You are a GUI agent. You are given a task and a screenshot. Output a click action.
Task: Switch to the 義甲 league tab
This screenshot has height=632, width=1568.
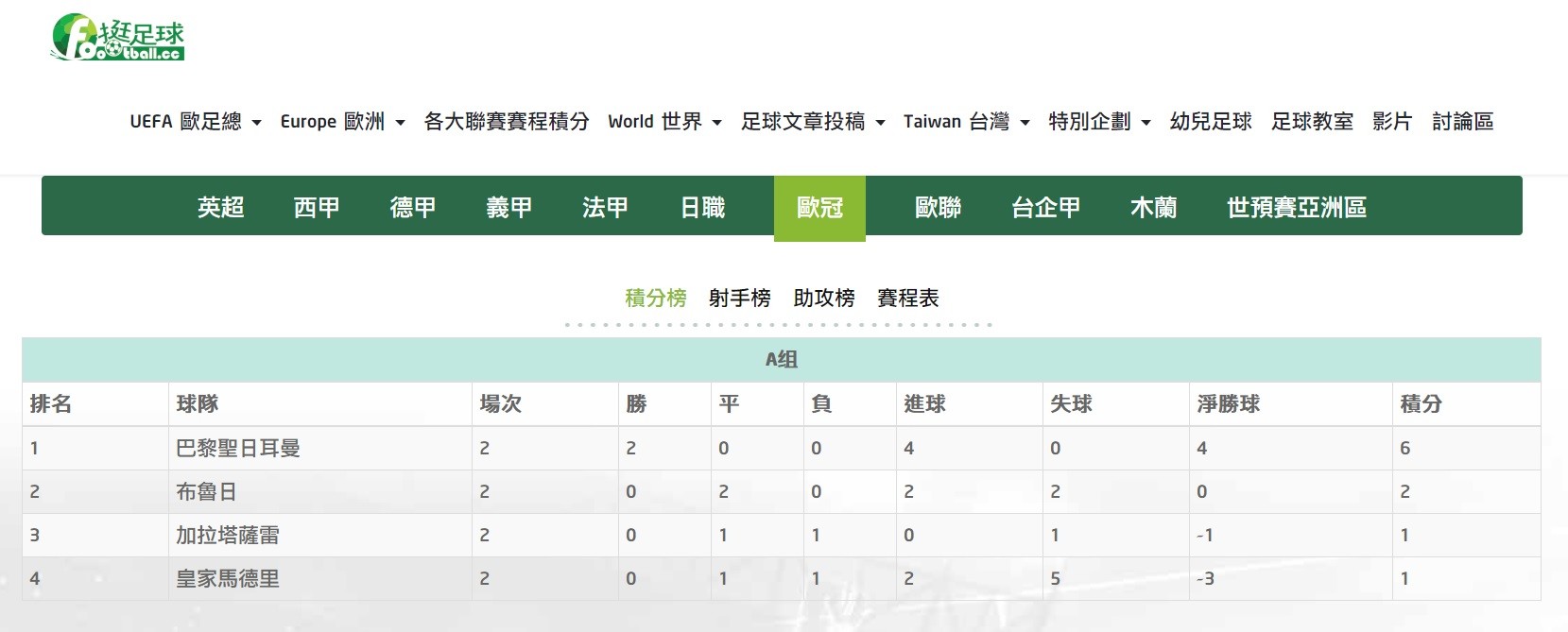[x=509, y=207]
